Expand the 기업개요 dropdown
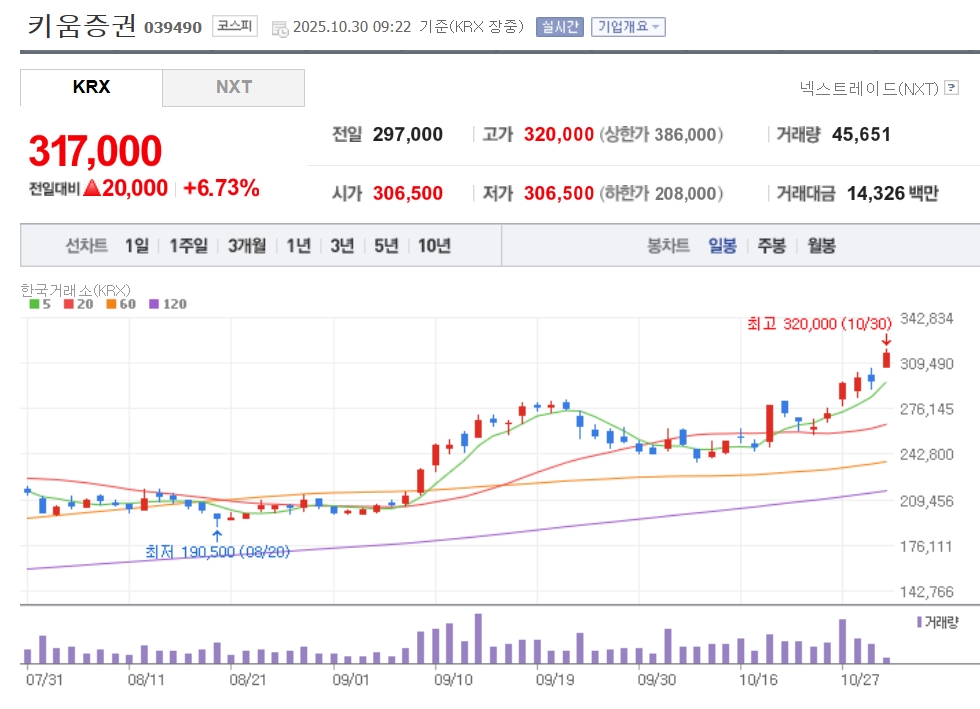This screenshot has height=709, width=980. [x=628, y=27]
